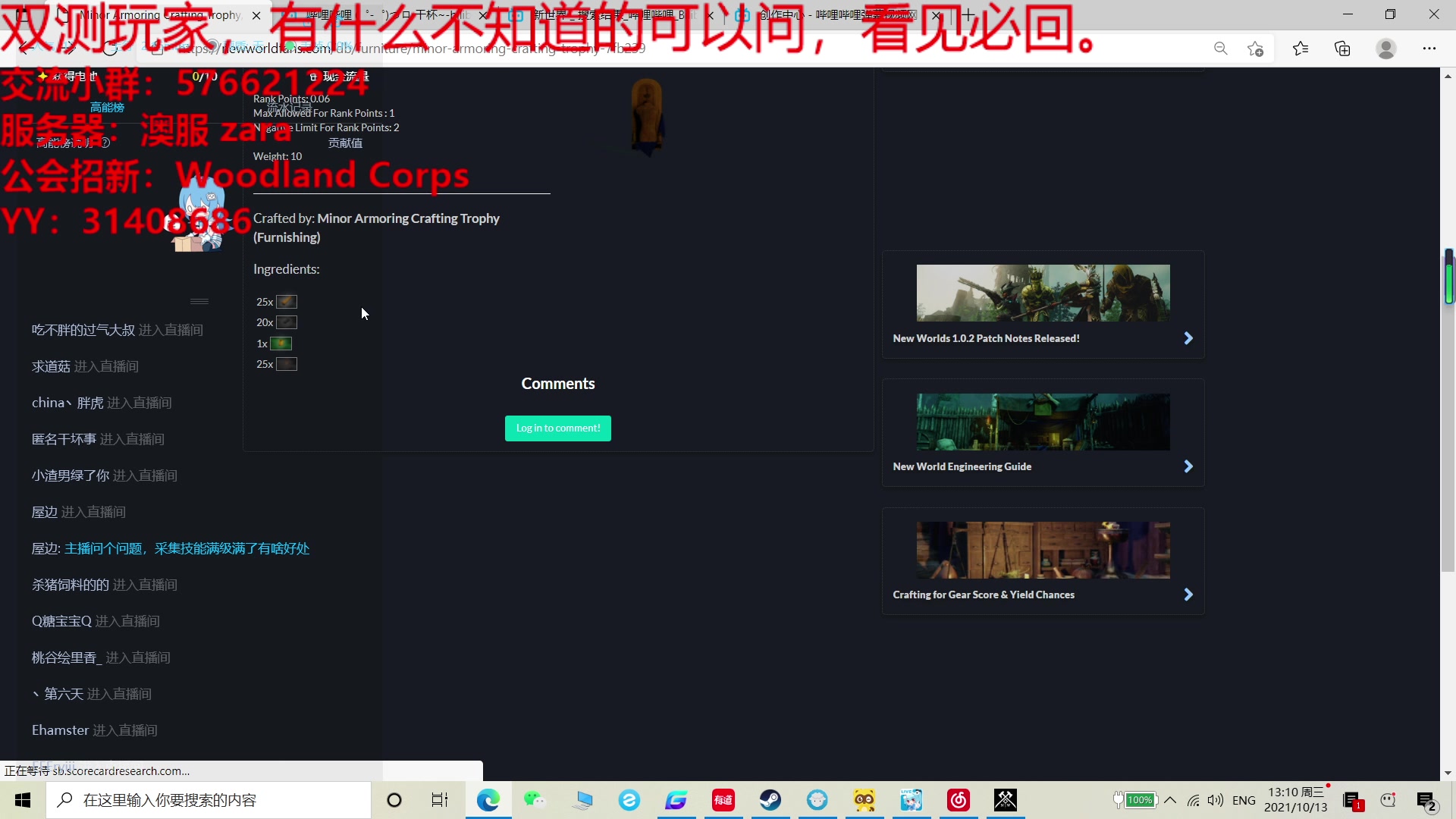Click the volume speaker tray icon

pos(1216,801)
